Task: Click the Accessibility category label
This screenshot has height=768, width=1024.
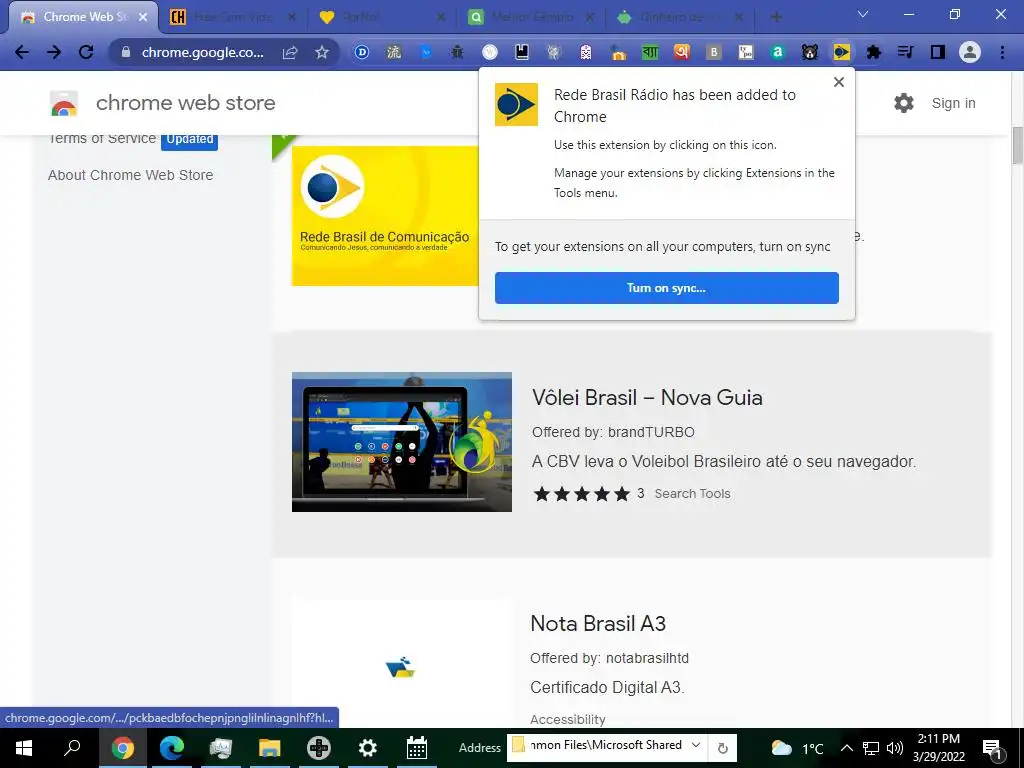Action: coord(568,720)
